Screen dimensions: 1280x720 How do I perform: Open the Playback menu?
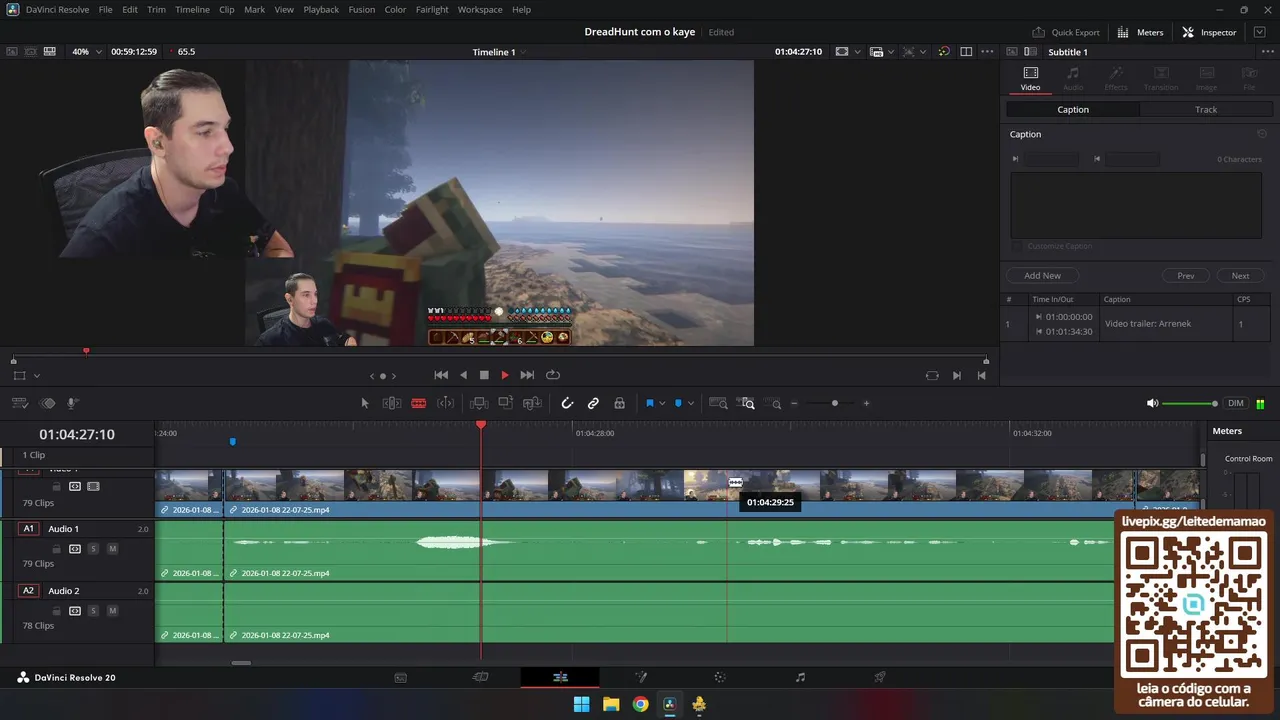pos(321,9)
